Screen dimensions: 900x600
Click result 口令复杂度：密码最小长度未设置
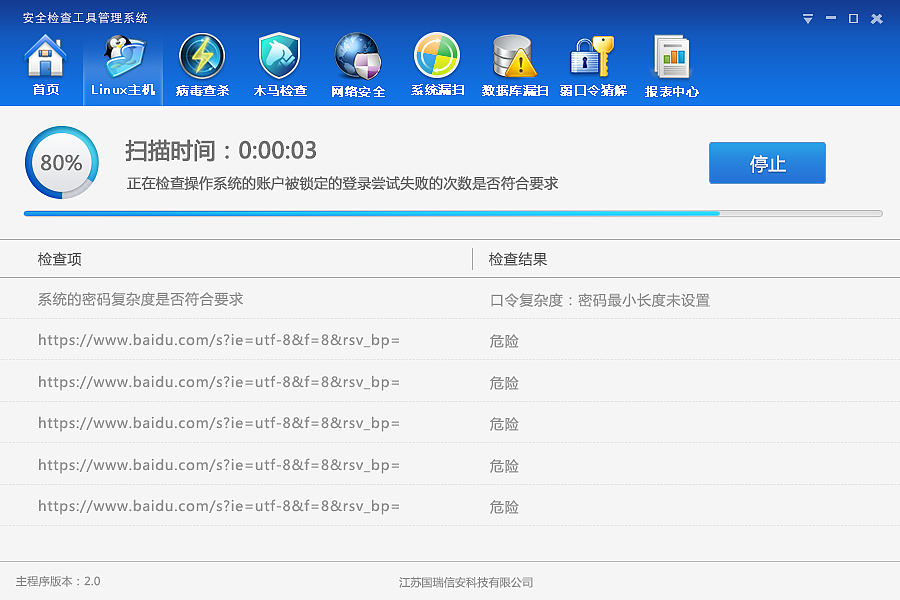[x=600, y=300]
